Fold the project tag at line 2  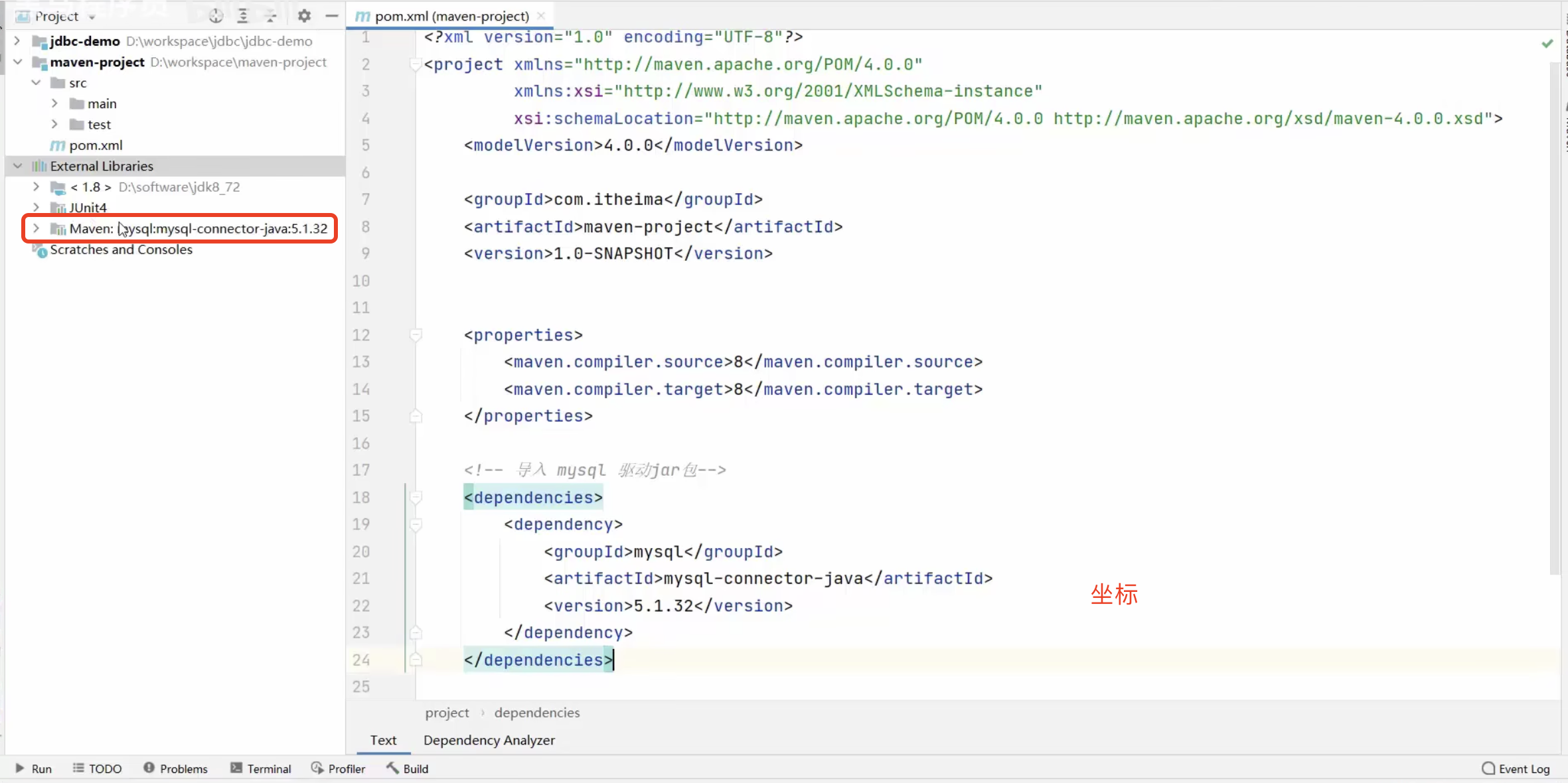click(x=416, y=64)
